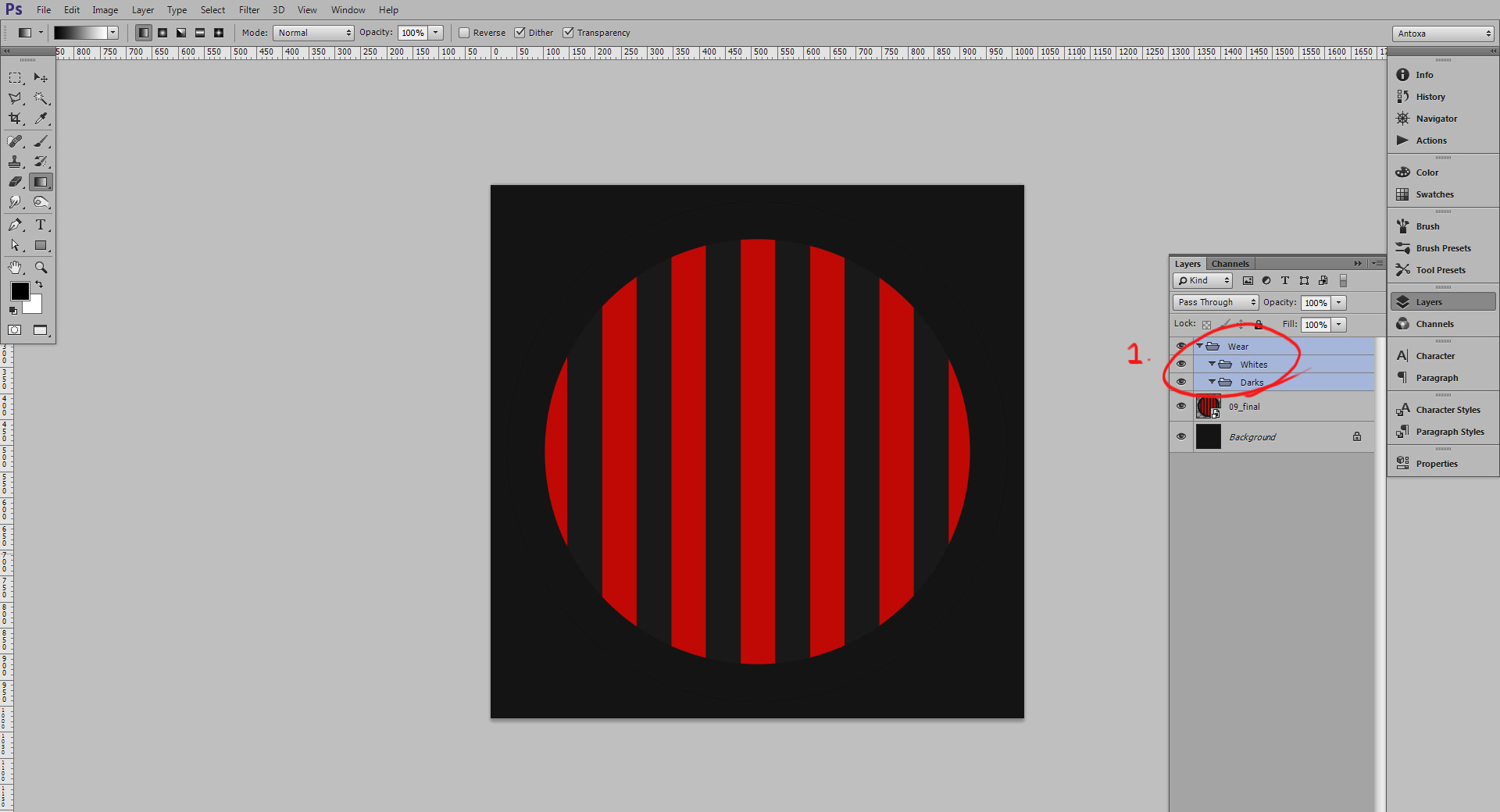
Task: Hide the Wear layer group
Action: click(1181, 346)
